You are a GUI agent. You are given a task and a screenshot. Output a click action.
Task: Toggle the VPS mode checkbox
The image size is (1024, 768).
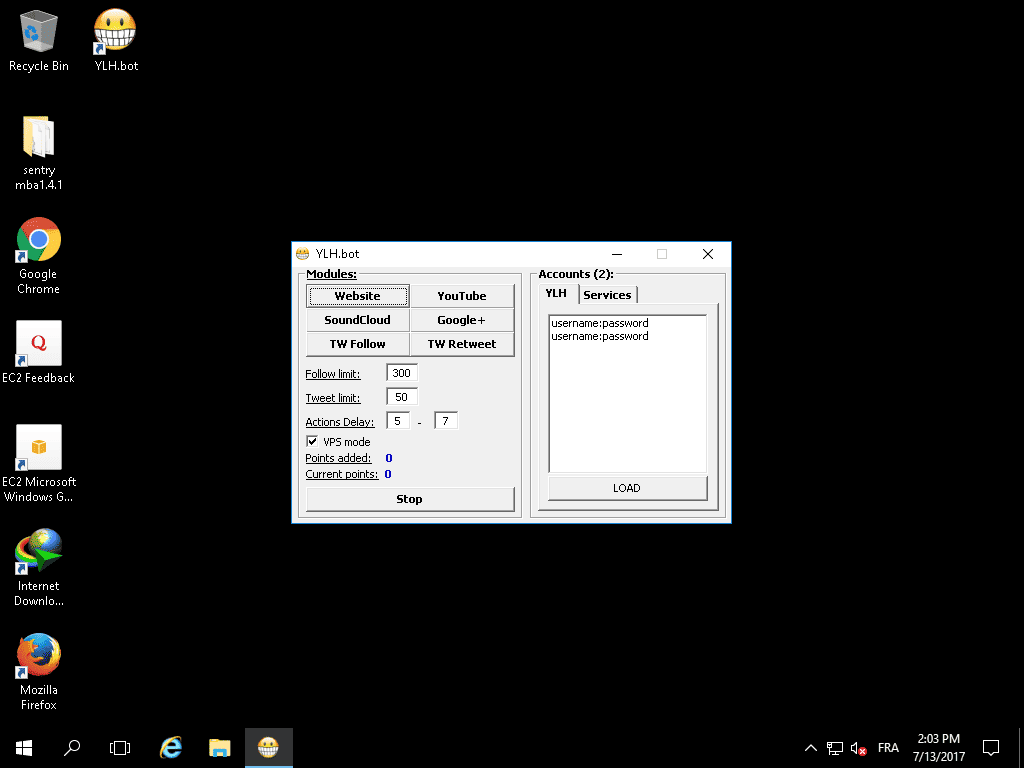[x=312, y=441]
